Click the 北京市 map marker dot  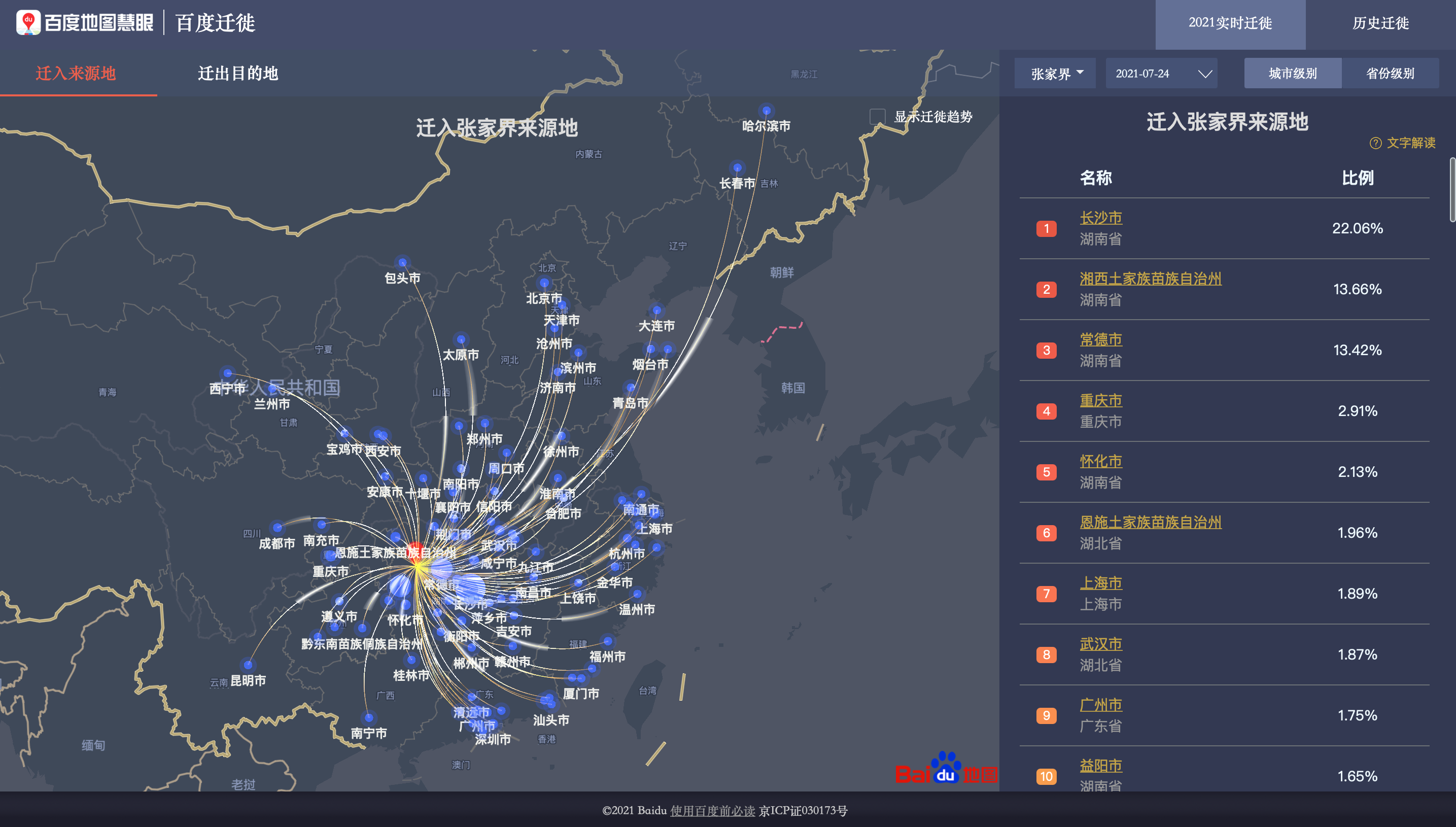pyautogui.click(x=544, y=283)
